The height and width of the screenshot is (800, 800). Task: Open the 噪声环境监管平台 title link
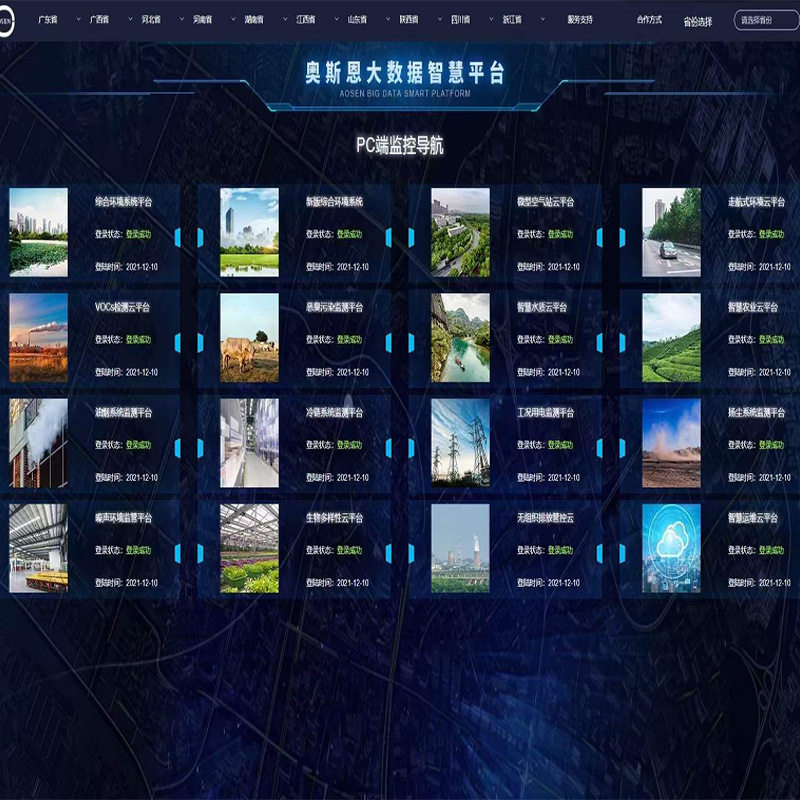123,517
